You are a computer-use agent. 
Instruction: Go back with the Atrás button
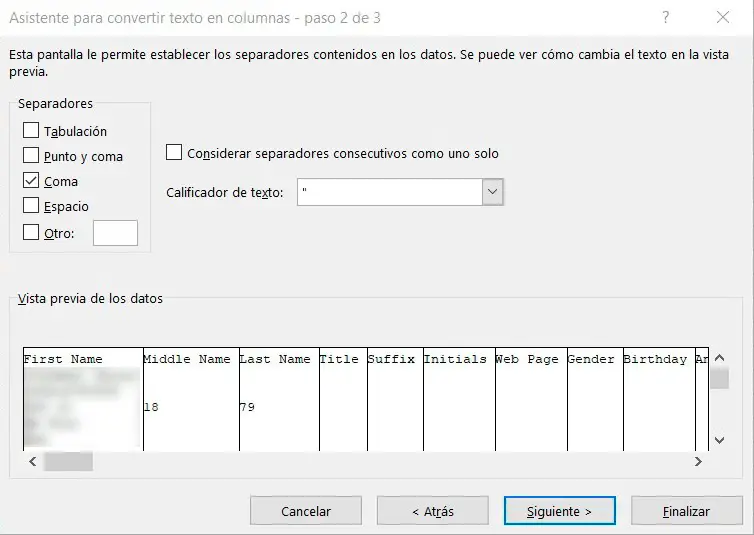[433, 511]
